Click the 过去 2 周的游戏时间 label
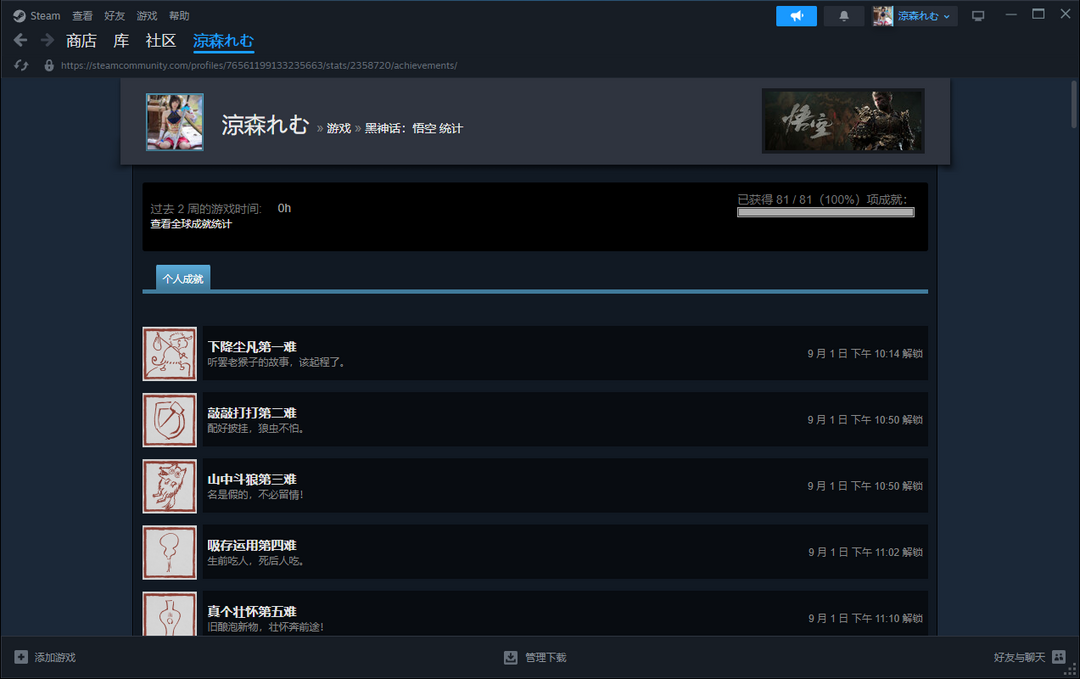This screenshot has width=1080, height=679. (x=206, y=208)
